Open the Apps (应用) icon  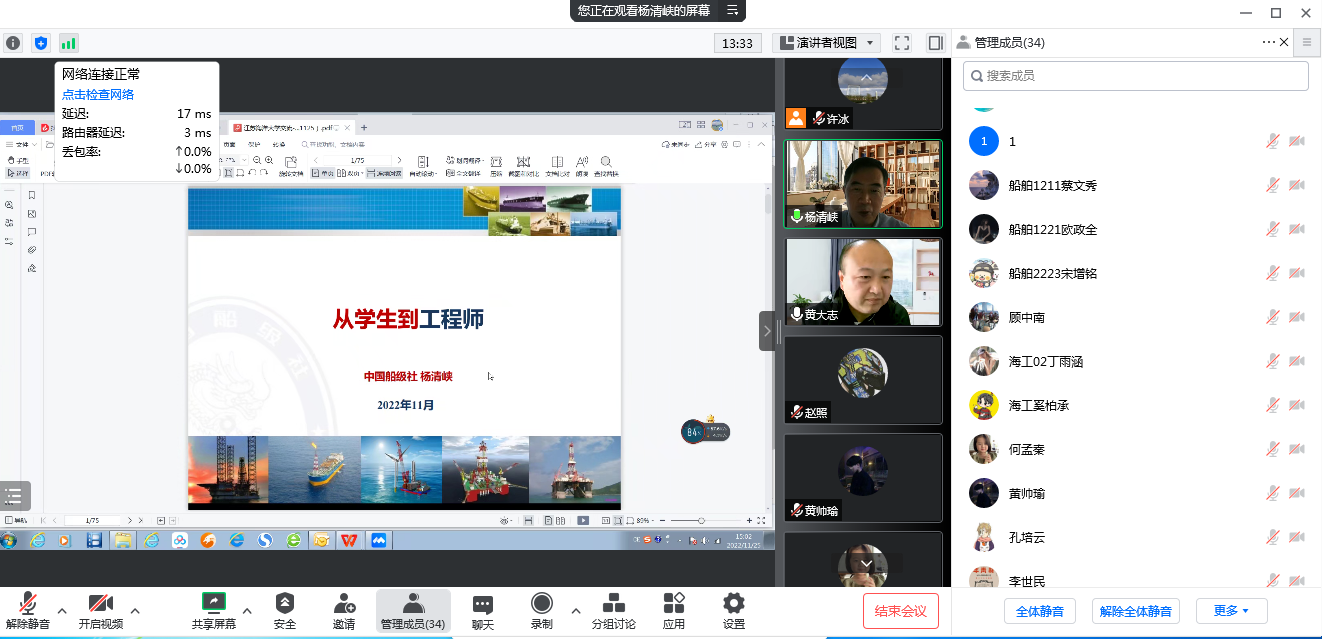674,604
